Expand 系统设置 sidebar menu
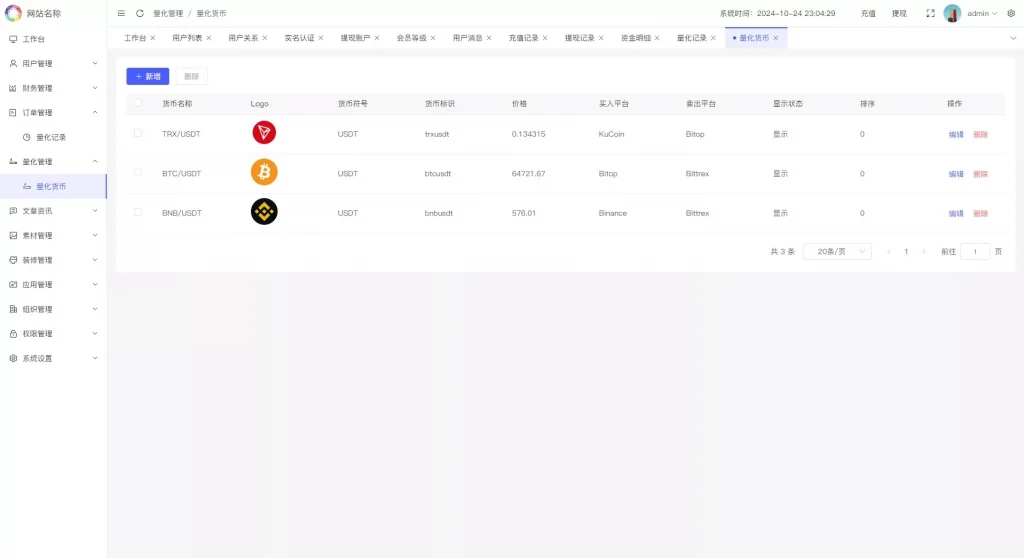Viewport: 1024px width, 558px height. pyautogui.click(x=53, y=358)
